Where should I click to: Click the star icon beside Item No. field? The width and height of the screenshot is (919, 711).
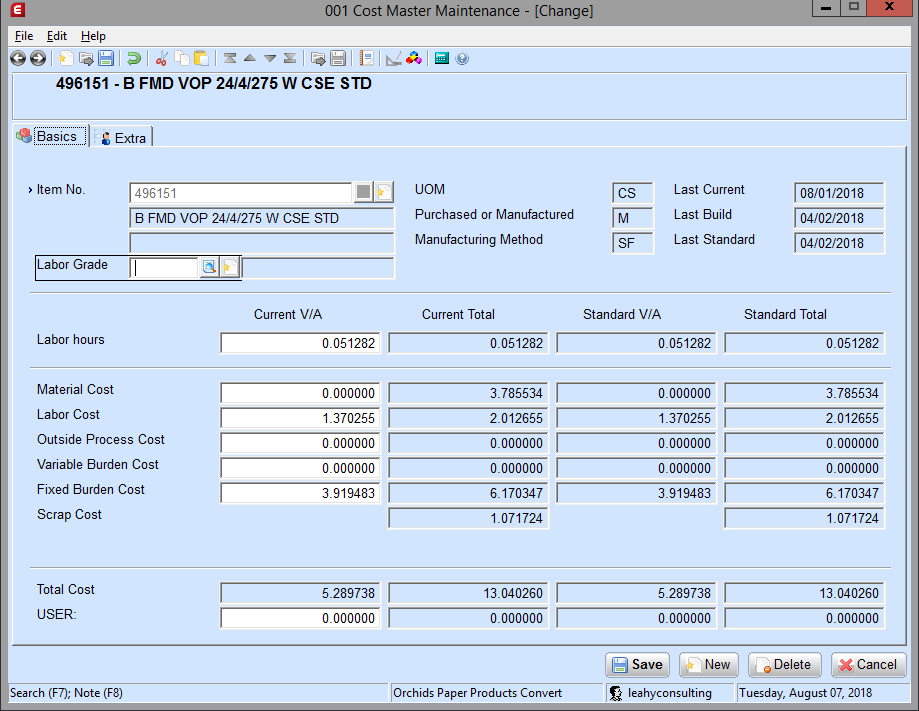click(383, 192)
